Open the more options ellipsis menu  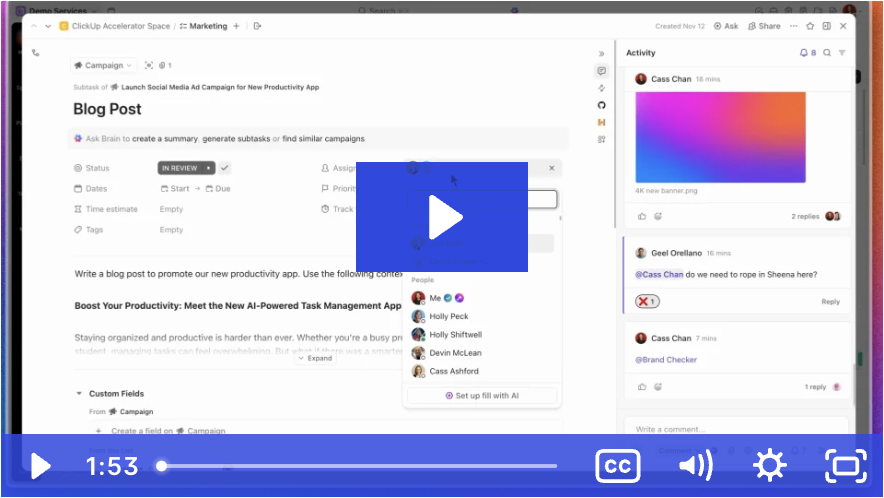coord(794,26)
